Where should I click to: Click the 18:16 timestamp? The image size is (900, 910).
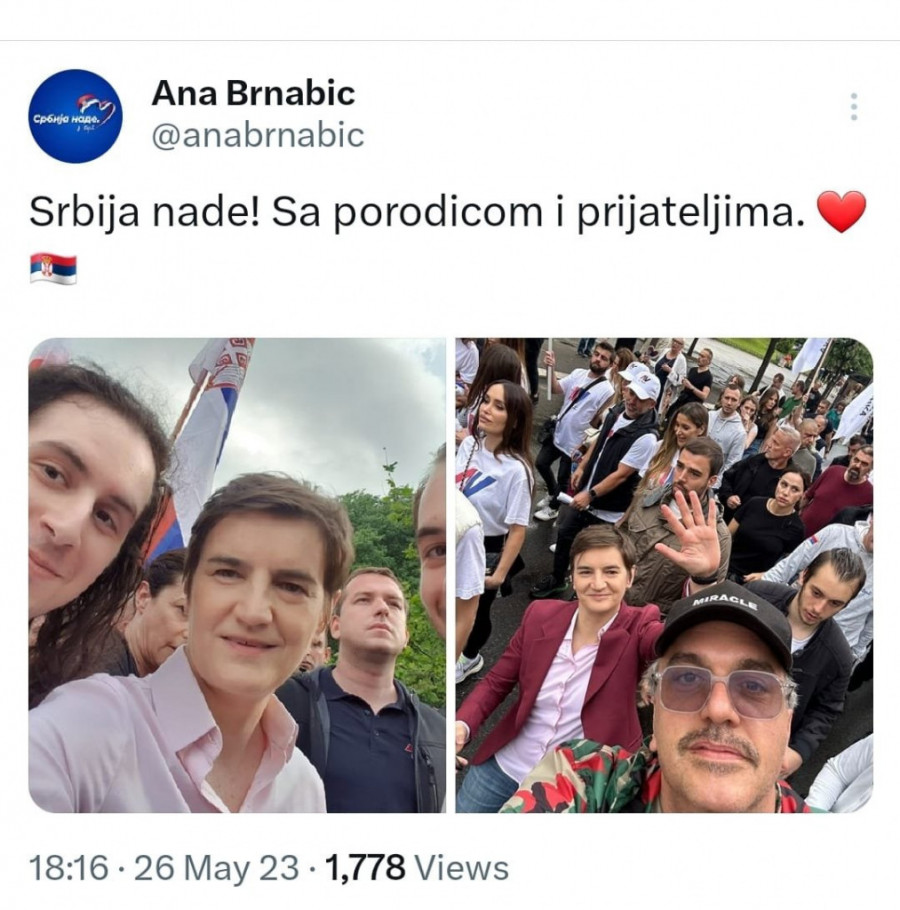point(68,868)
